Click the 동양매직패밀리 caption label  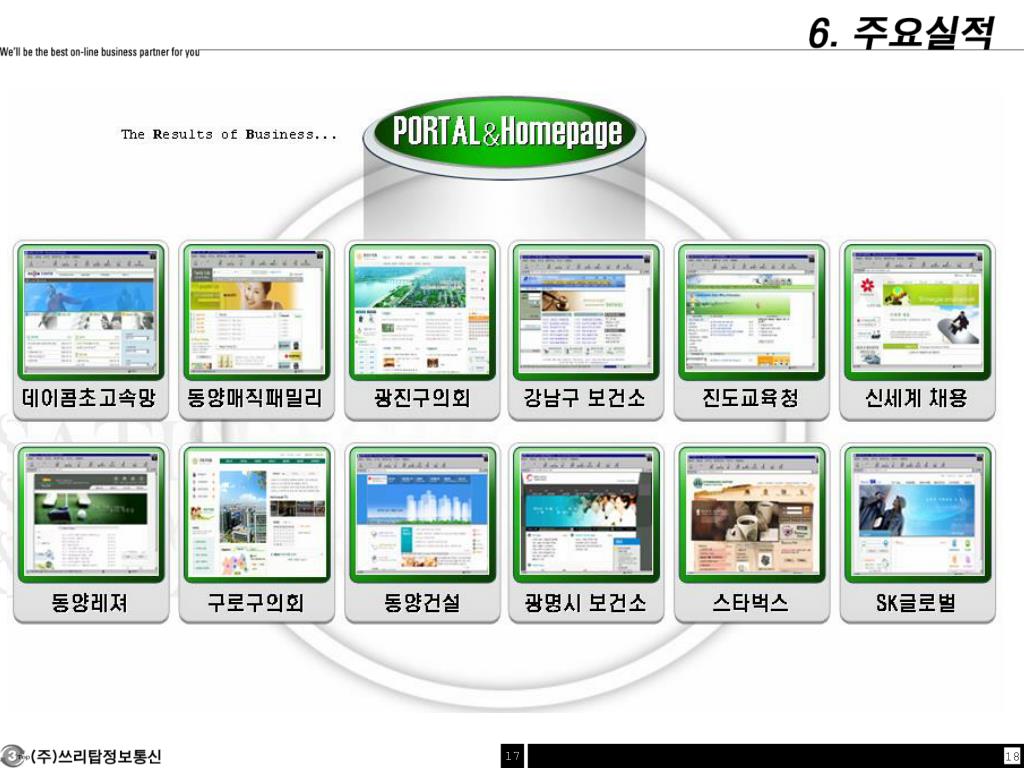(255, 398)
